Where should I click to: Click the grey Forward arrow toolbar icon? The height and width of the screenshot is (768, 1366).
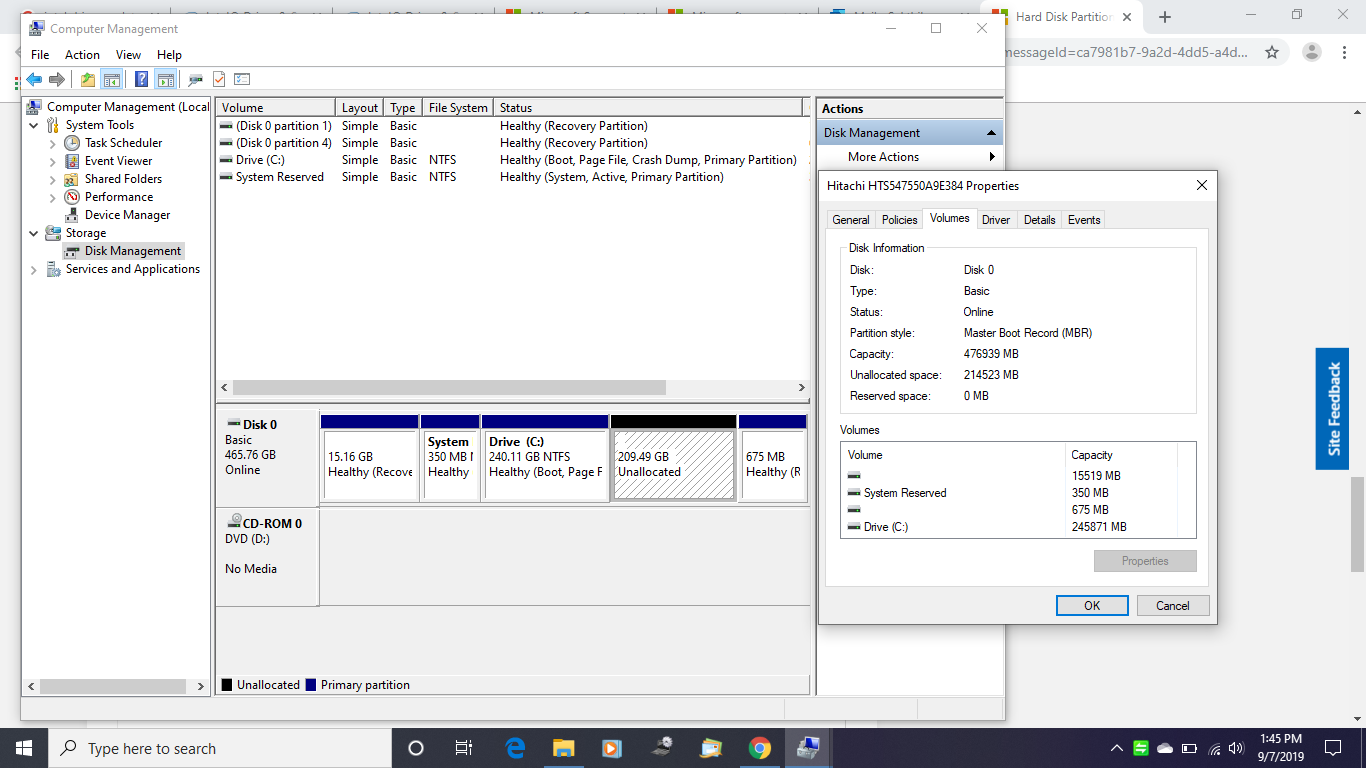click(x=57, y=80)
